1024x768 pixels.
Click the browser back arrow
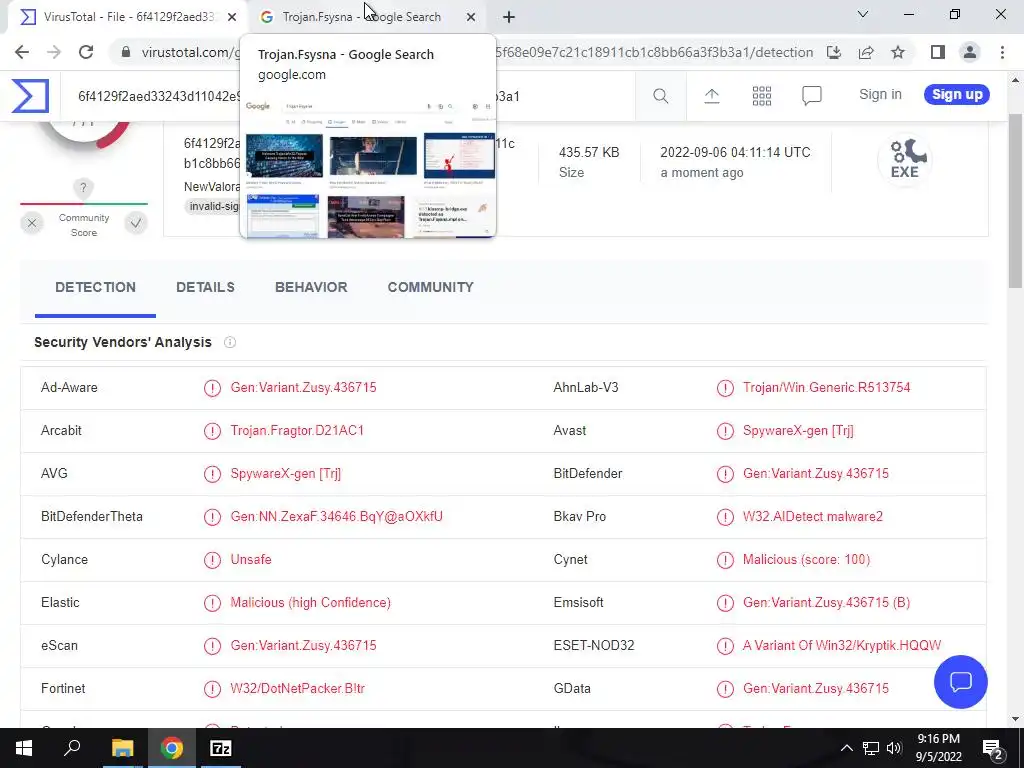coord(22,52)
